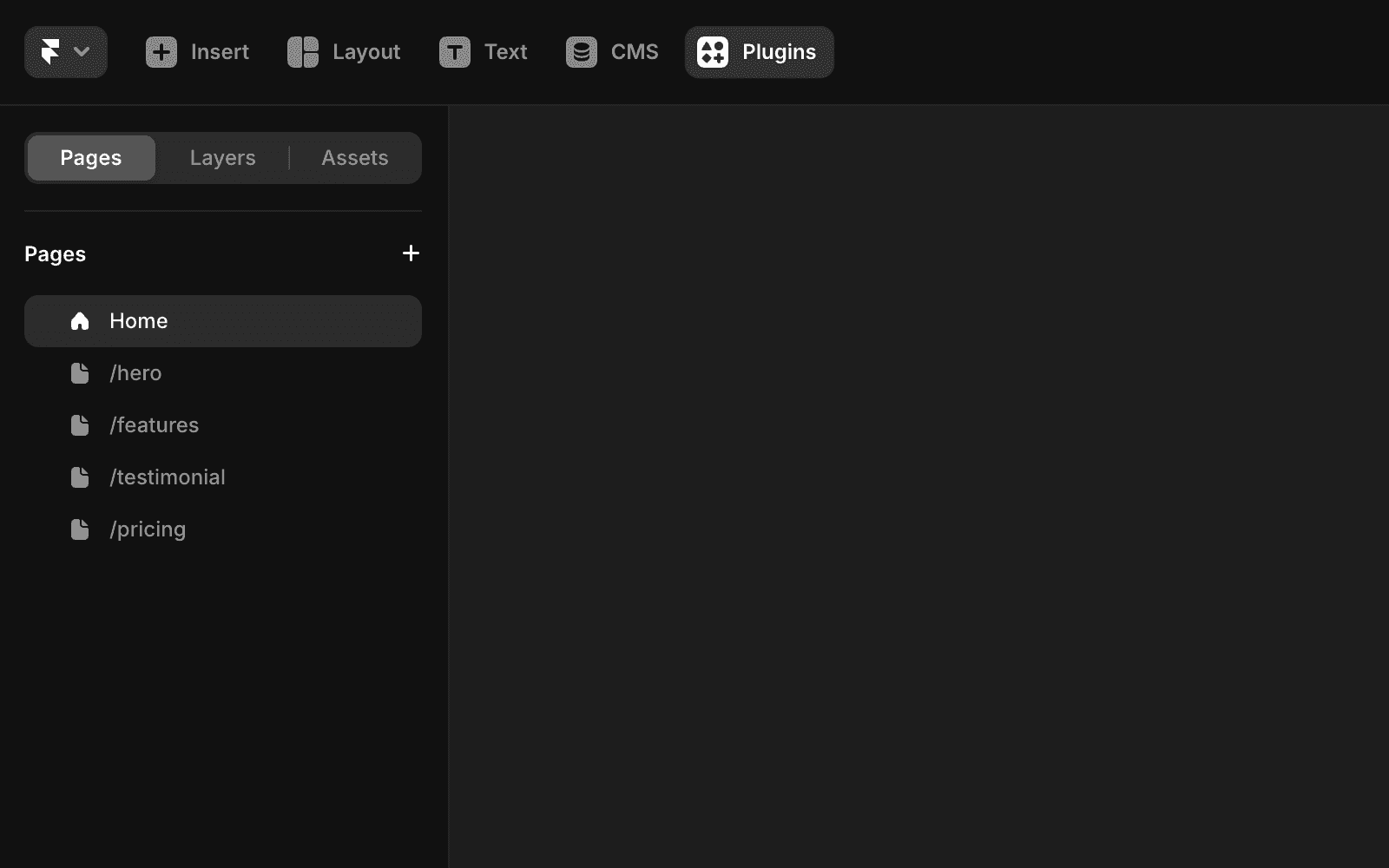Select the /pricing page name

pyautogui.click(x=148, y=529)
